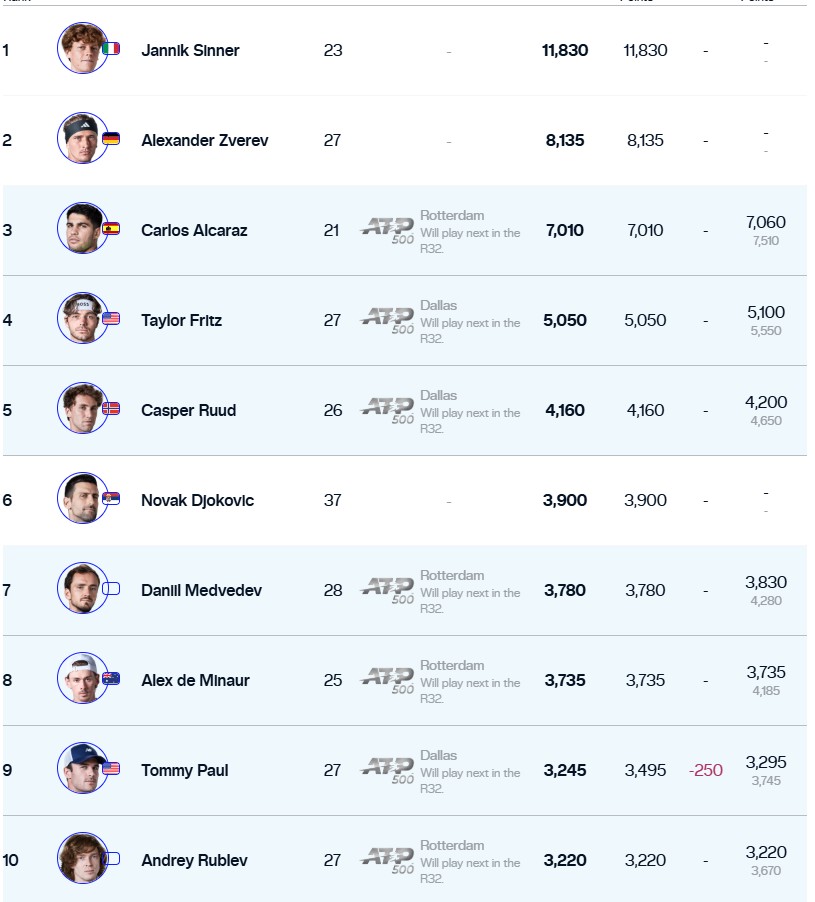Image resolution: width=815 pixels, height=902 pixels.
Task: Click the Australian flag beside Alex de Minaur
Action: (x=111, y=679)
